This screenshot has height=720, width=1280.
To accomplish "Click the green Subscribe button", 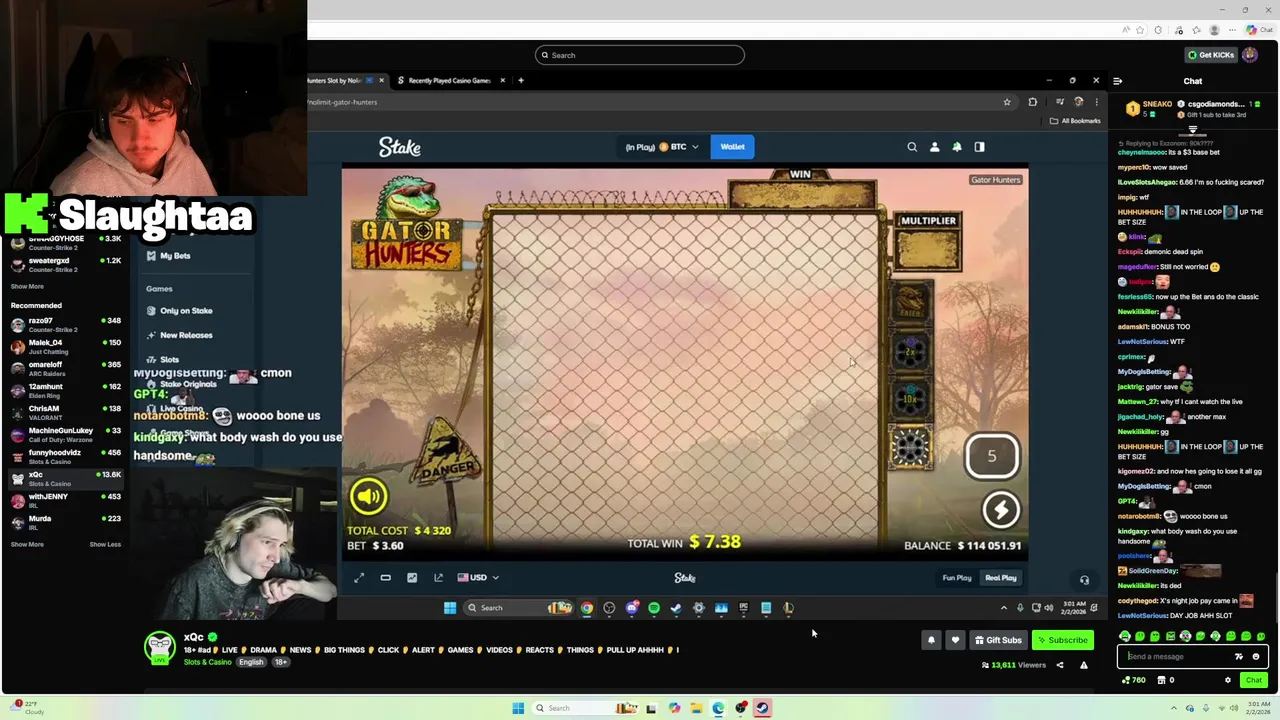I will coord(1063,640).
